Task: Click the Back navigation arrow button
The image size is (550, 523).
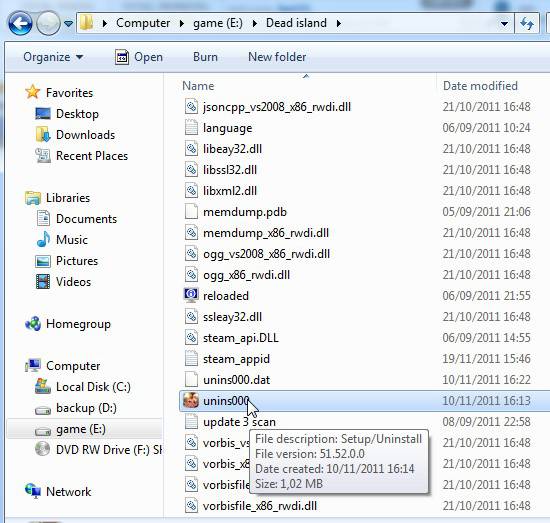Action: [20, 24]
